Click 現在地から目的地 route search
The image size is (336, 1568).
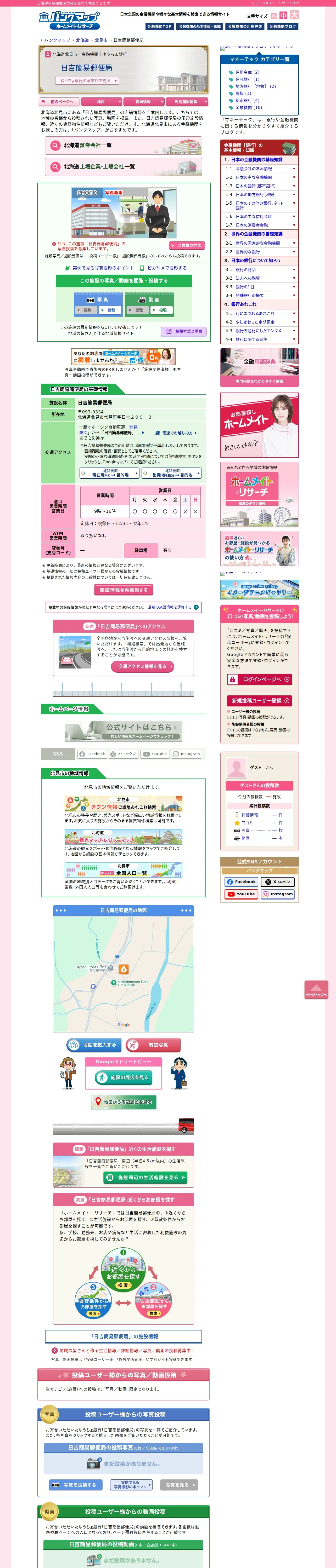coord(110,473)
